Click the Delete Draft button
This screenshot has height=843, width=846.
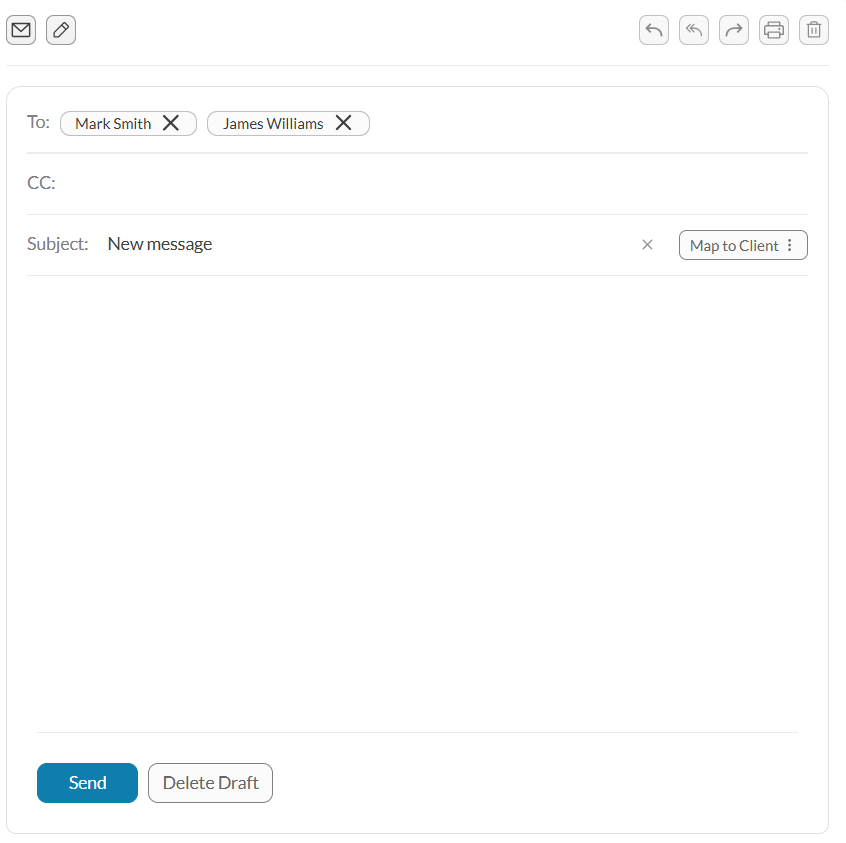point(210,783)
